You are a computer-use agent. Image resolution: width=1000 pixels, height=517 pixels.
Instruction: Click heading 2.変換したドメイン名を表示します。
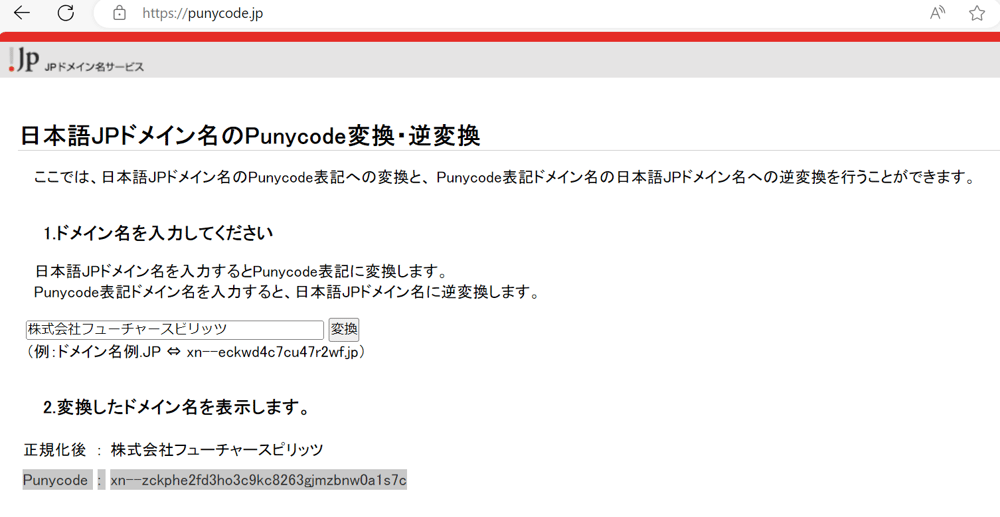[x=177, y=407]
